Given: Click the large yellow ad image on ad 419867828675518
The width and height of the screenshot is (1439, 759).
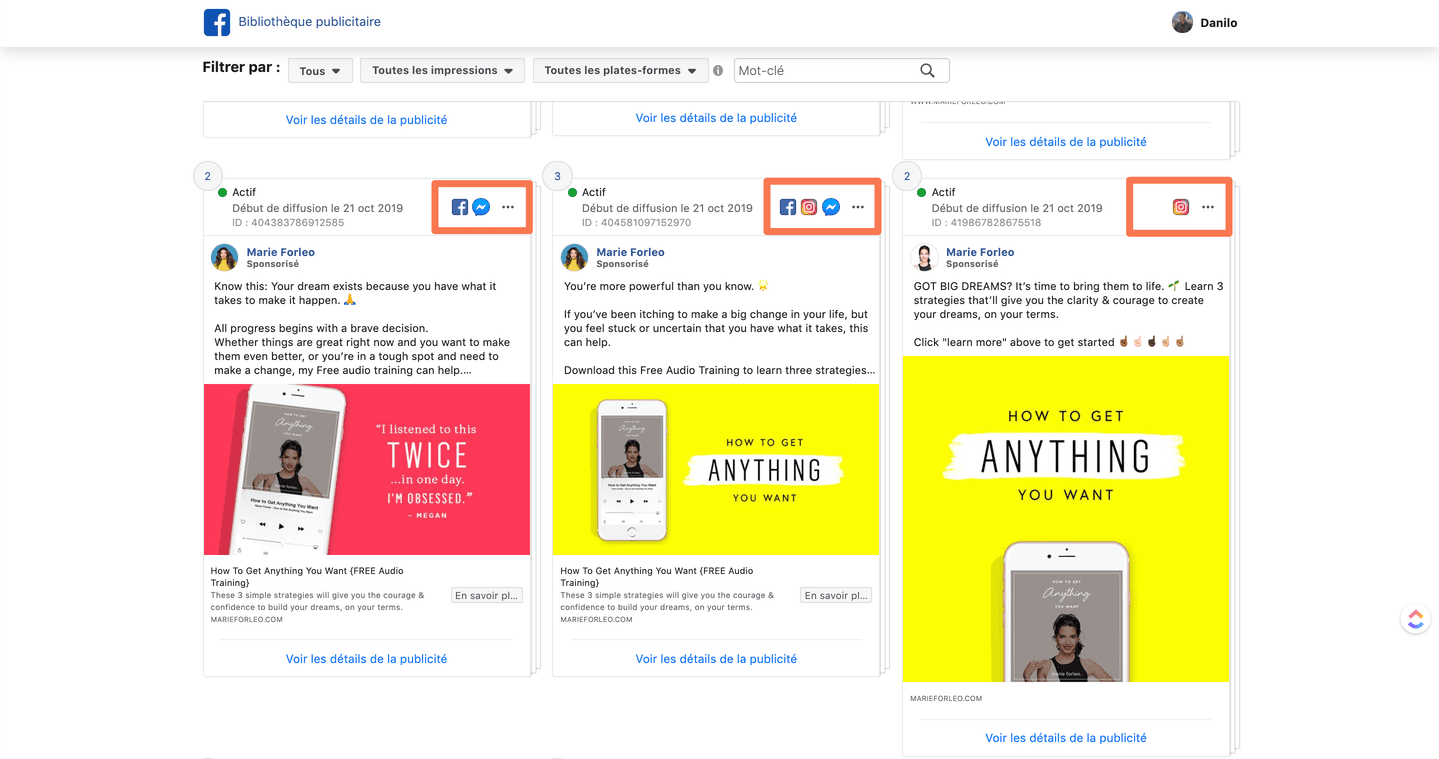Looking at the screenshot, I should coord(1066,519).
